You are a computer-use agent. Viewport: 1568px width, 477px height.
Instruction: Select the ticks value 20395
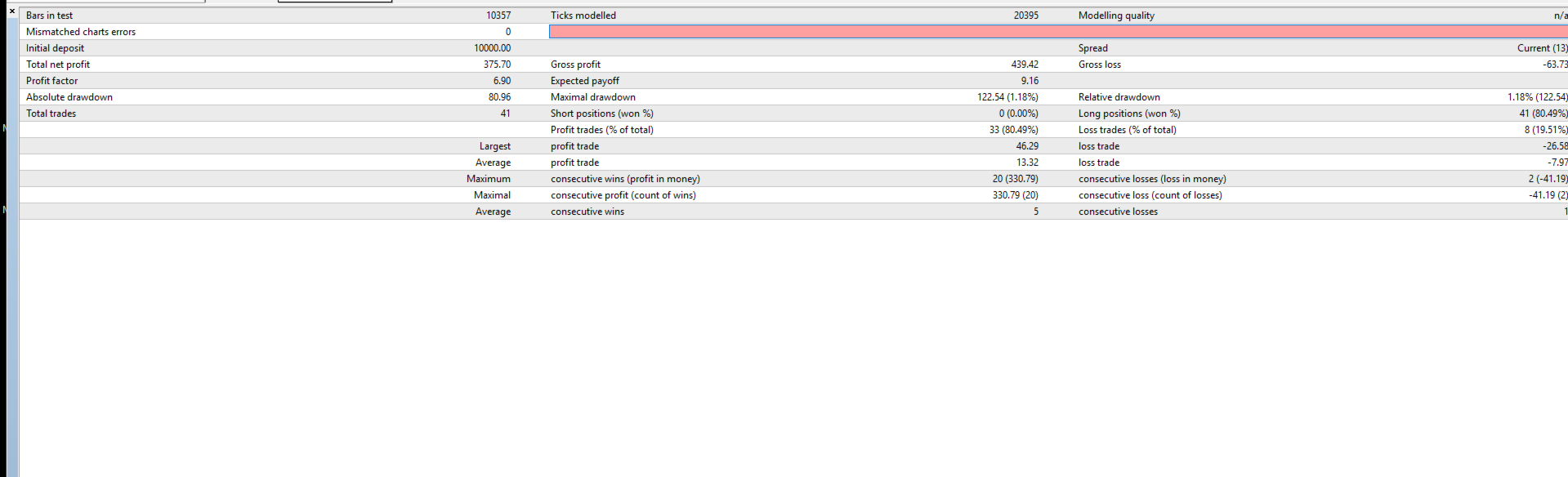click(1026, 16)
